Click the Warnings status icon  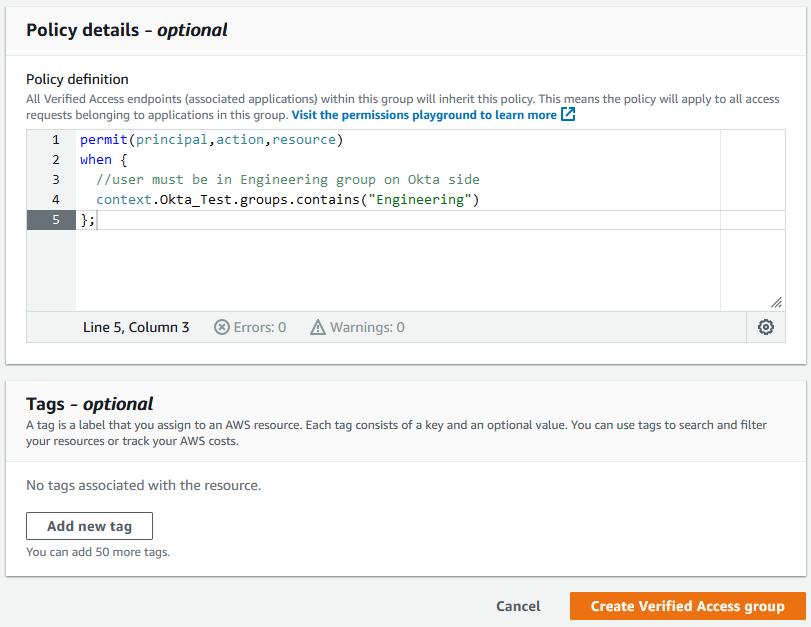[319, 327]
